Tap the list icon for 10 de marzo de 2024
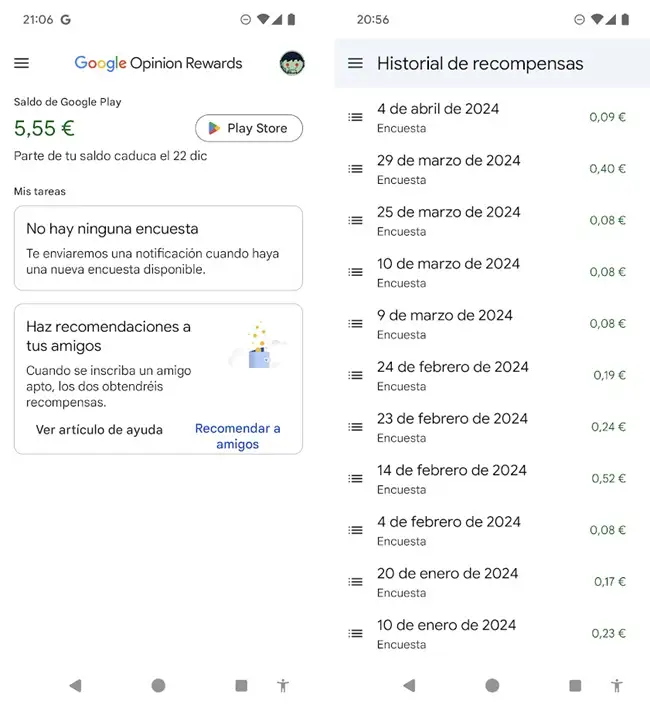This screenshot has width=650, height=704. click(x=355, y=272)
